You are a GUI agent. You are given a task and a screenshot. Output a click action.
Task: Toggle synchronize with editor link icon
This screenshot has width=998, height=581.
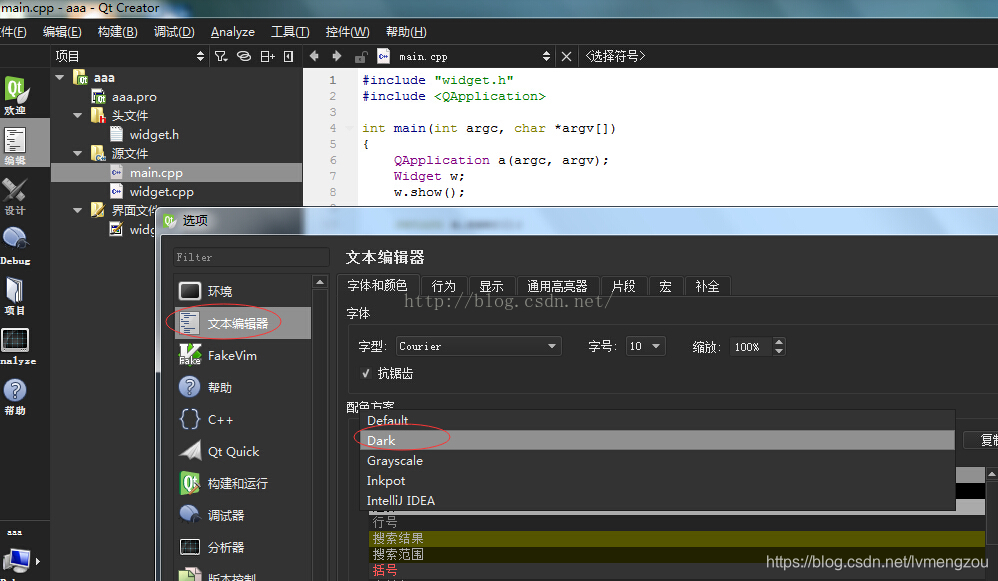244,57
